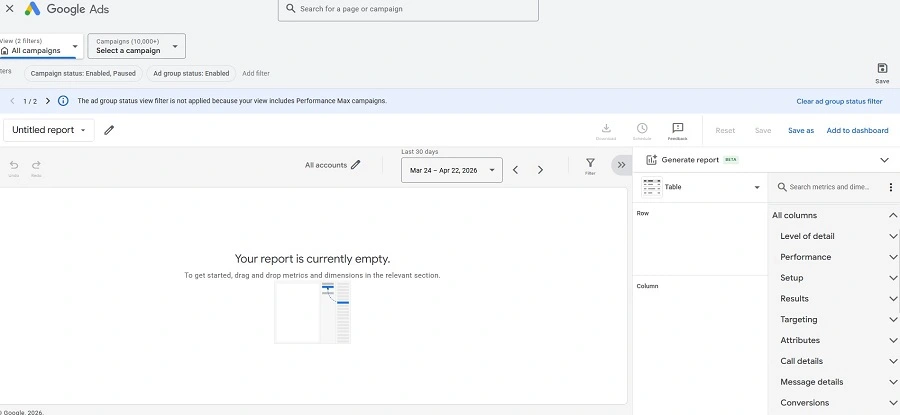900x415 pixels.
Task: Click the Column drop section
Action: pyautogui.click(x=700, y=344)
